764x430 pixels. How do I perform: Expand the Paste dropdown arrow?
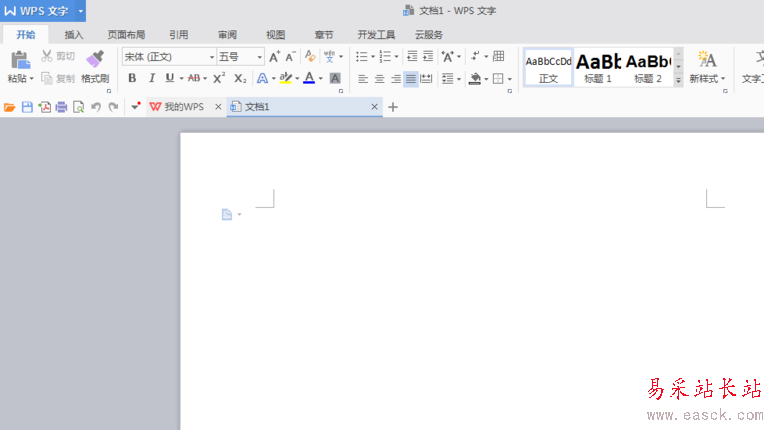32,78
